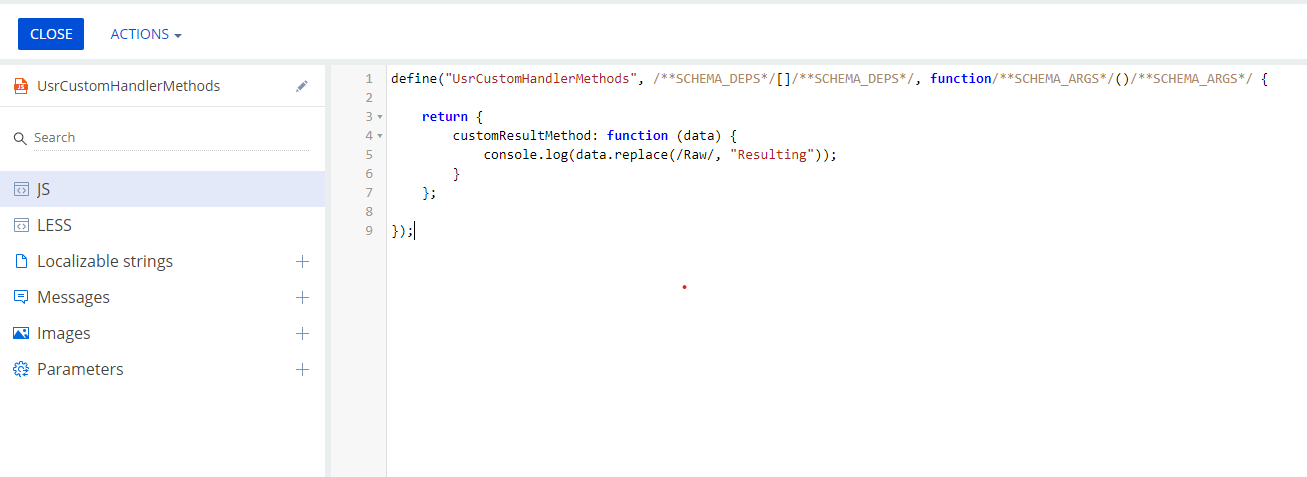The height and width of the screenshot is (477, 1307).
Task: Click the orange JS schema file icon
Action: tap(20, 86)
